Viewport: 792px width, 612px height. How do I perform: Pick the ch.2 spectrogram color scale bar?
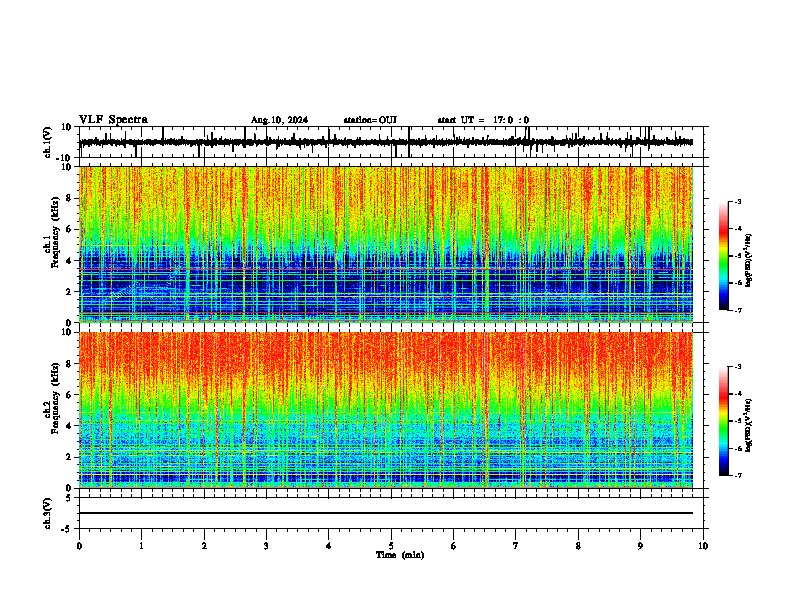[x=724, y=421]
